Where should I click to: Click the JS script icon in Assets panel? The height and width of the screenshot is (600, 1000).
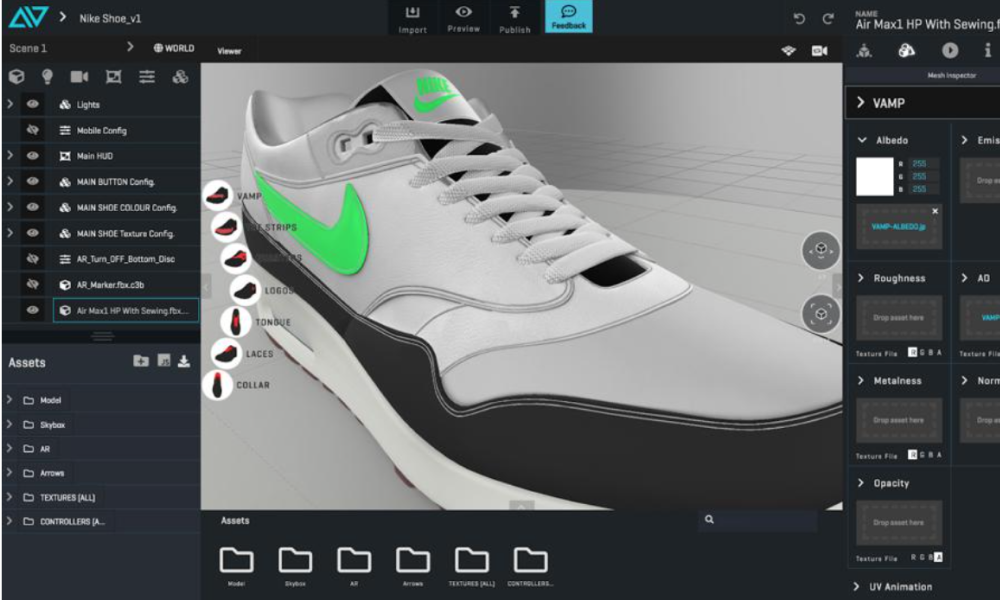[164, 361]
